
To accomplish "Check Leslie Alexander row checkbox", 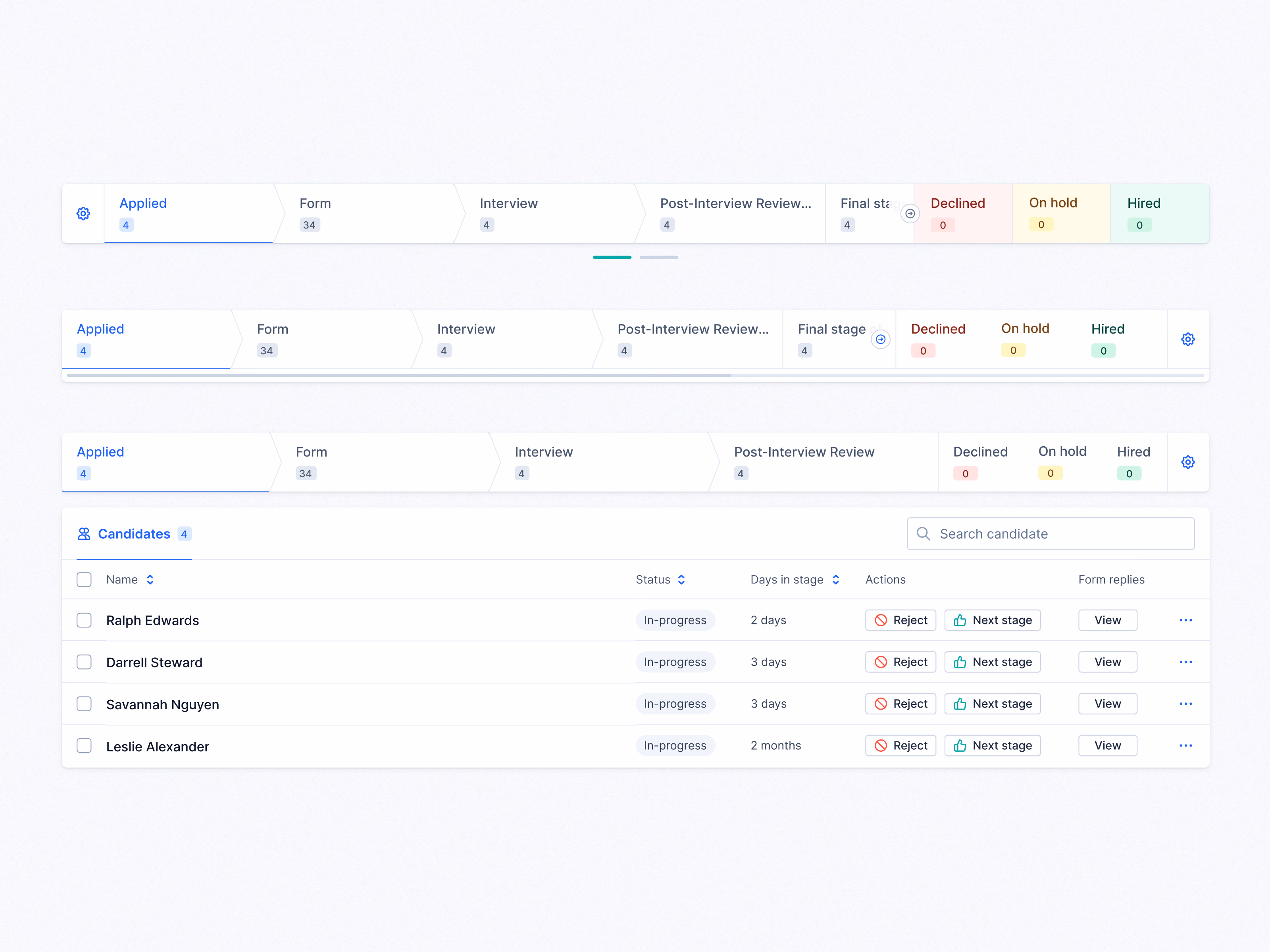I will tap(84, 746).
